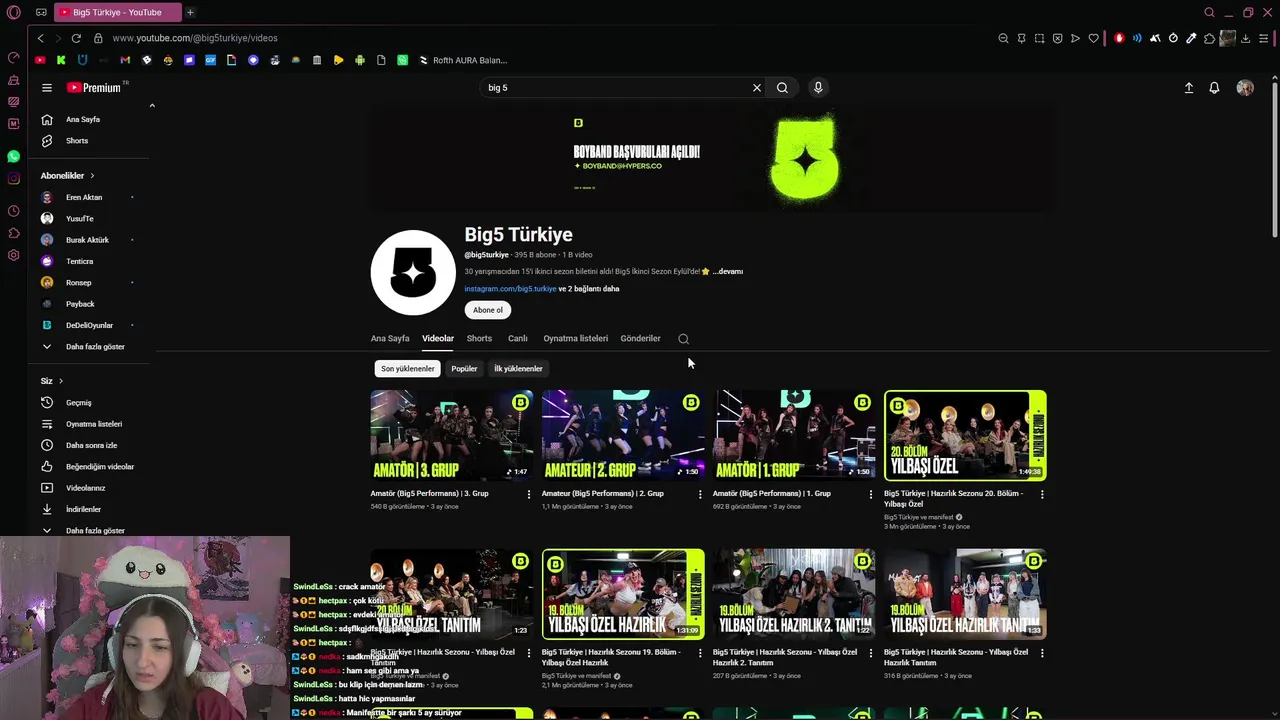Image resolution: width=1280 pixels, height=720 pixels.
Task: Open the Gmail bookmark icon
Action: coord(125,60)
